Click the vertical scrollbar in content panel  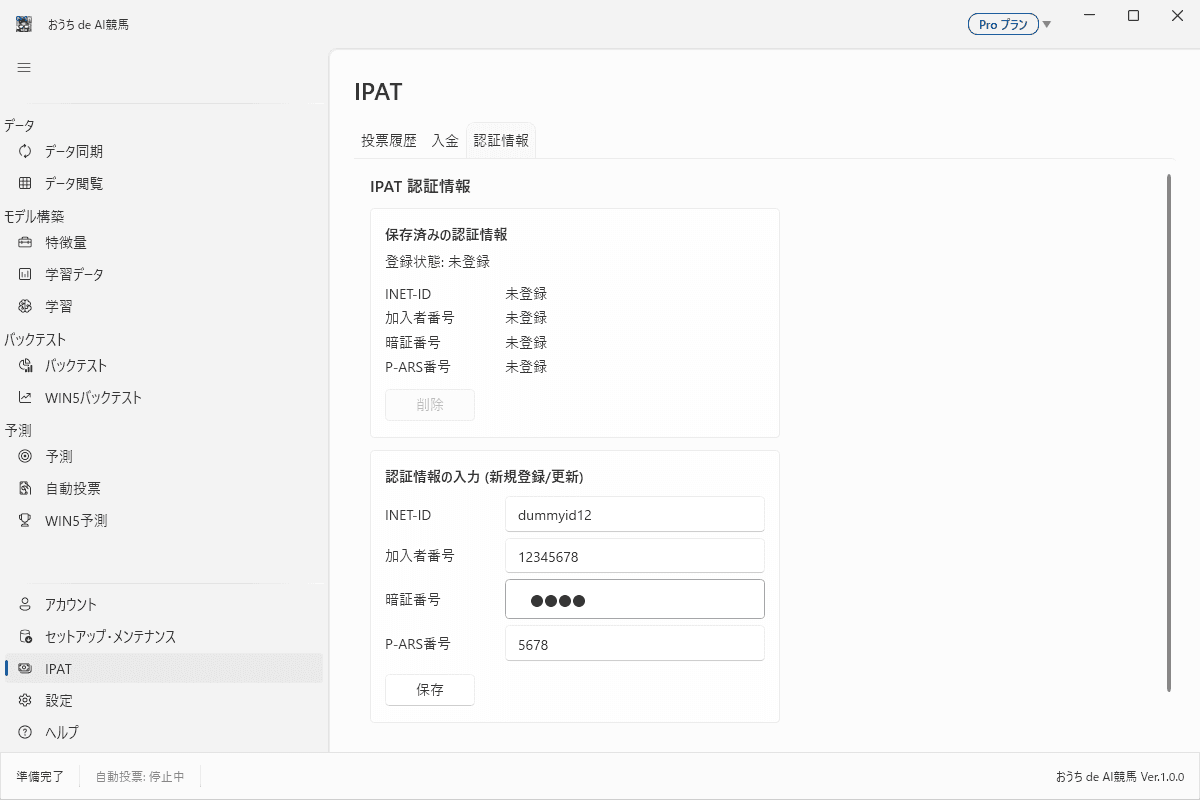1168,433
